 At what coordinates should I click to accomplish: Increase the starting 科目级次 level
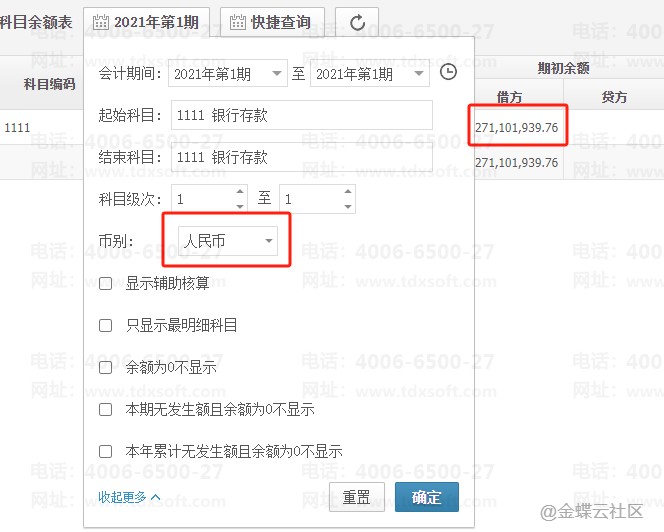point(240,191)
